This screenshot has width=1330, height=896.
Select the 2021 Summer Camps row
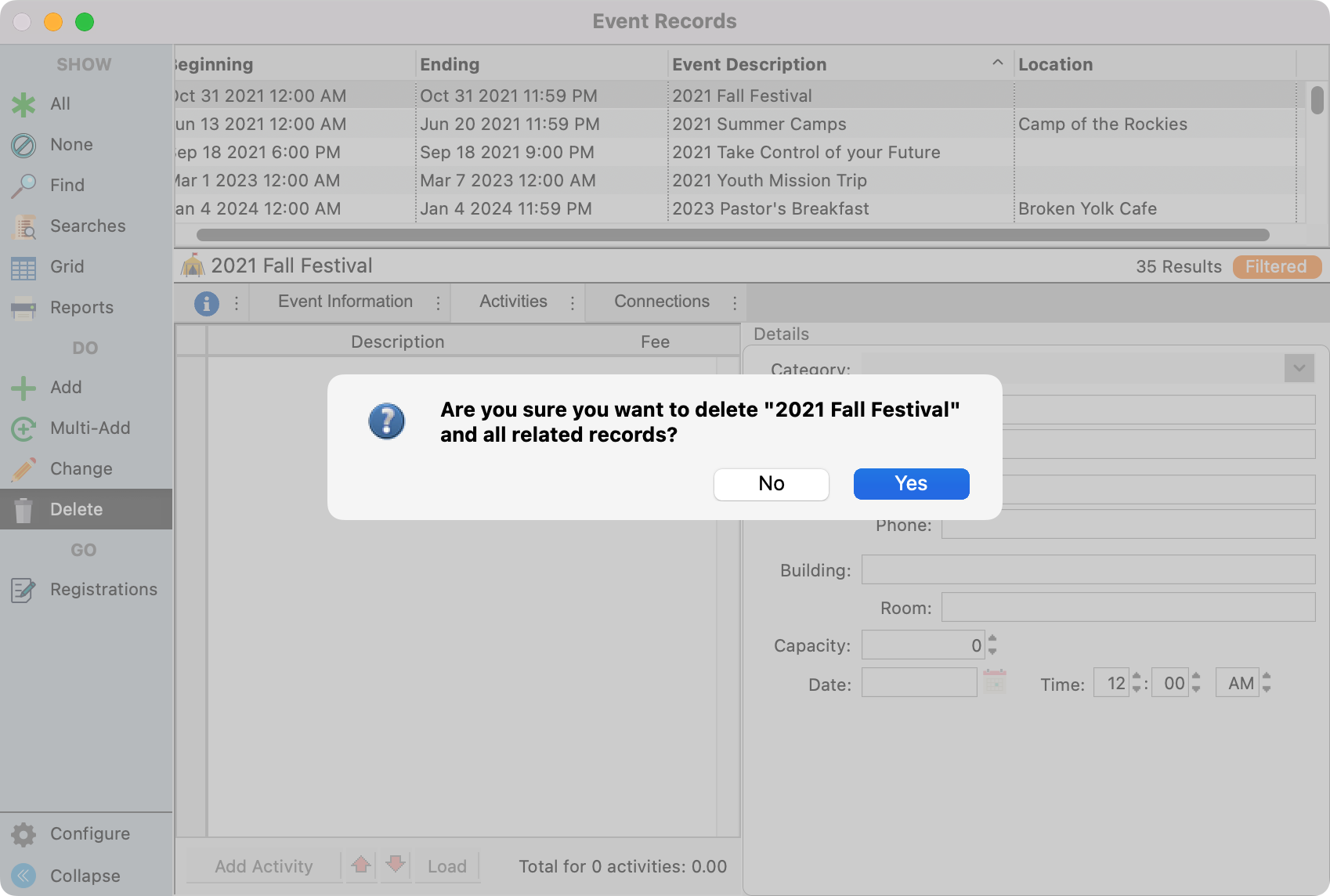(759, 124)
